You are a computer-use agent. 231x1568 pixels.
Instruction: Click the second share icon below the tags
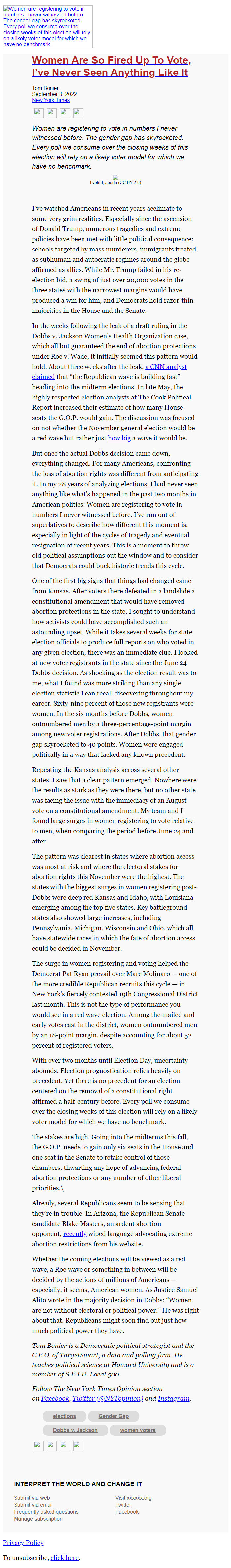click(x=52, y=1445)
